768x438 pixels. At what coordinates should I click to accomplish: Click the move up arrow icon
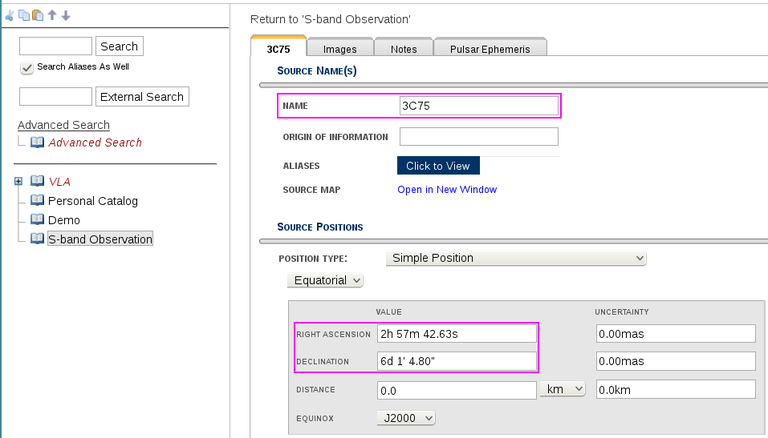pyautogui.click(x=52, y=16)
